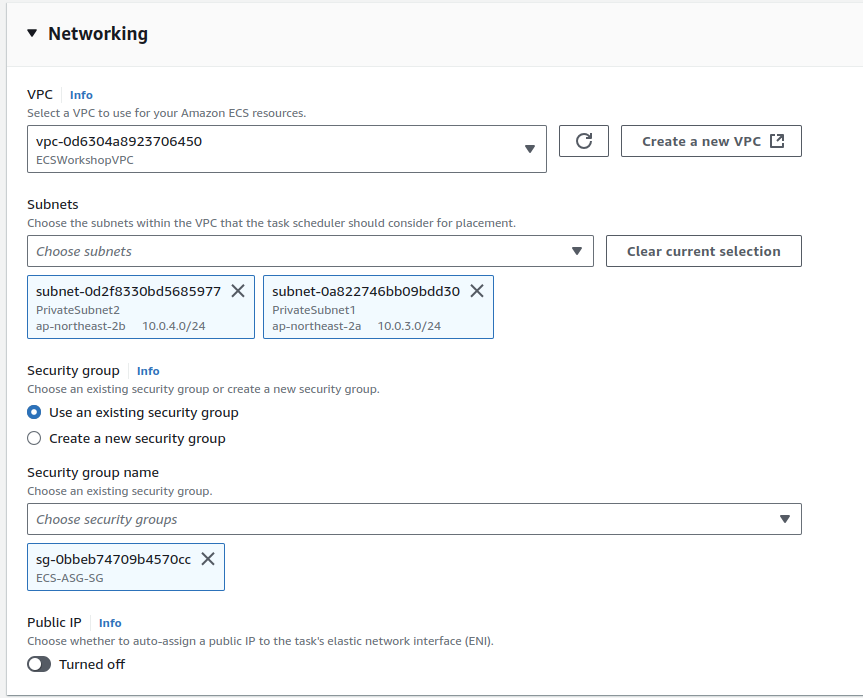Image resolution: width=863 pixels, height=698 pixels.
Task: Click the Networking section heading
Action: click(98, 34)
